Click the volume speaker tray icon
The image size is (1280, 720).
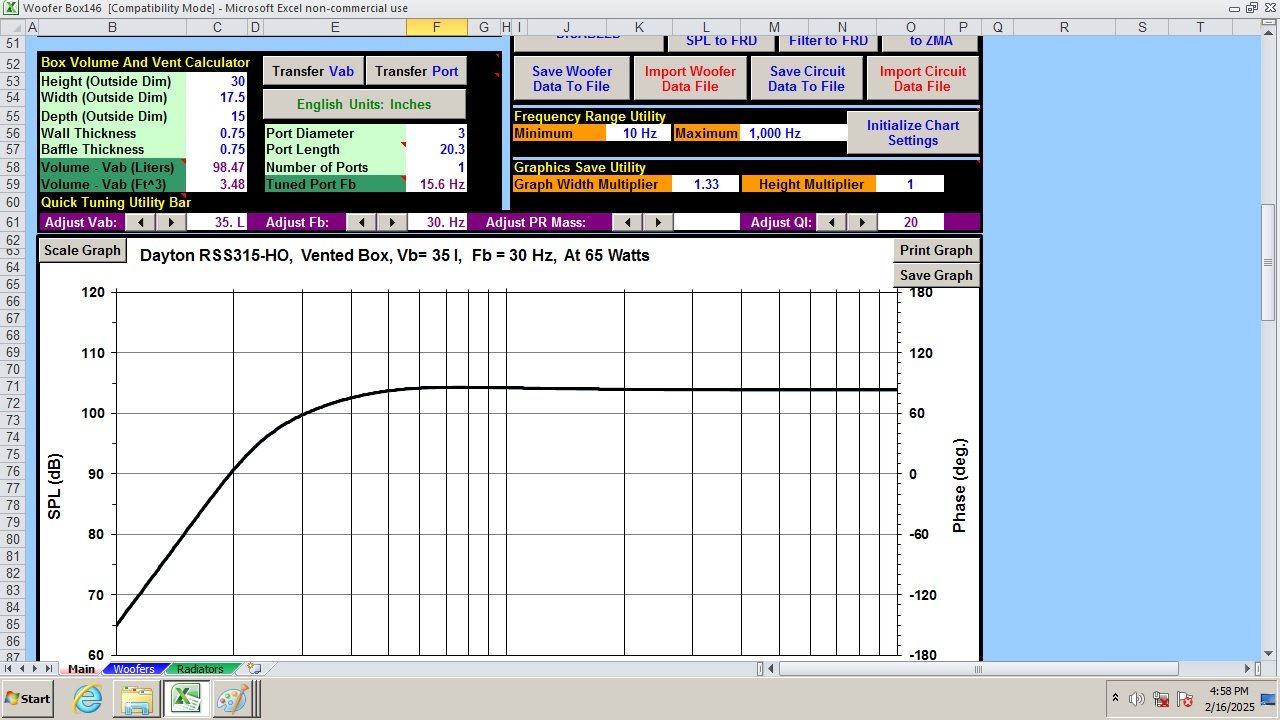click(x=1137, y=699)
